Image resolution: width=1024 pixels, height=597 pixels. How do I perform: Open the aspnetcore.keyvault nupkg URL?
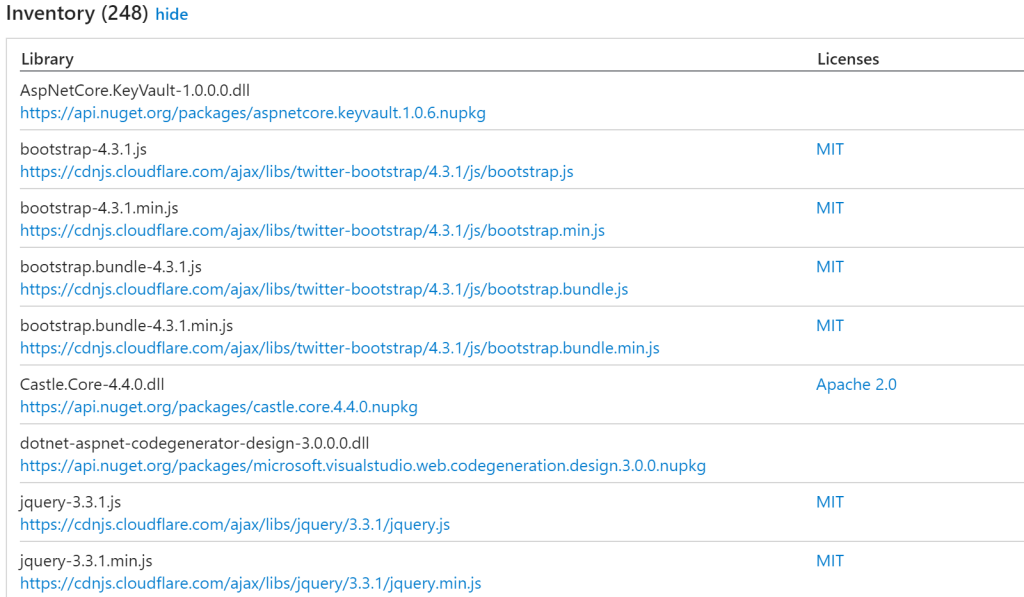tap(253, 113)
